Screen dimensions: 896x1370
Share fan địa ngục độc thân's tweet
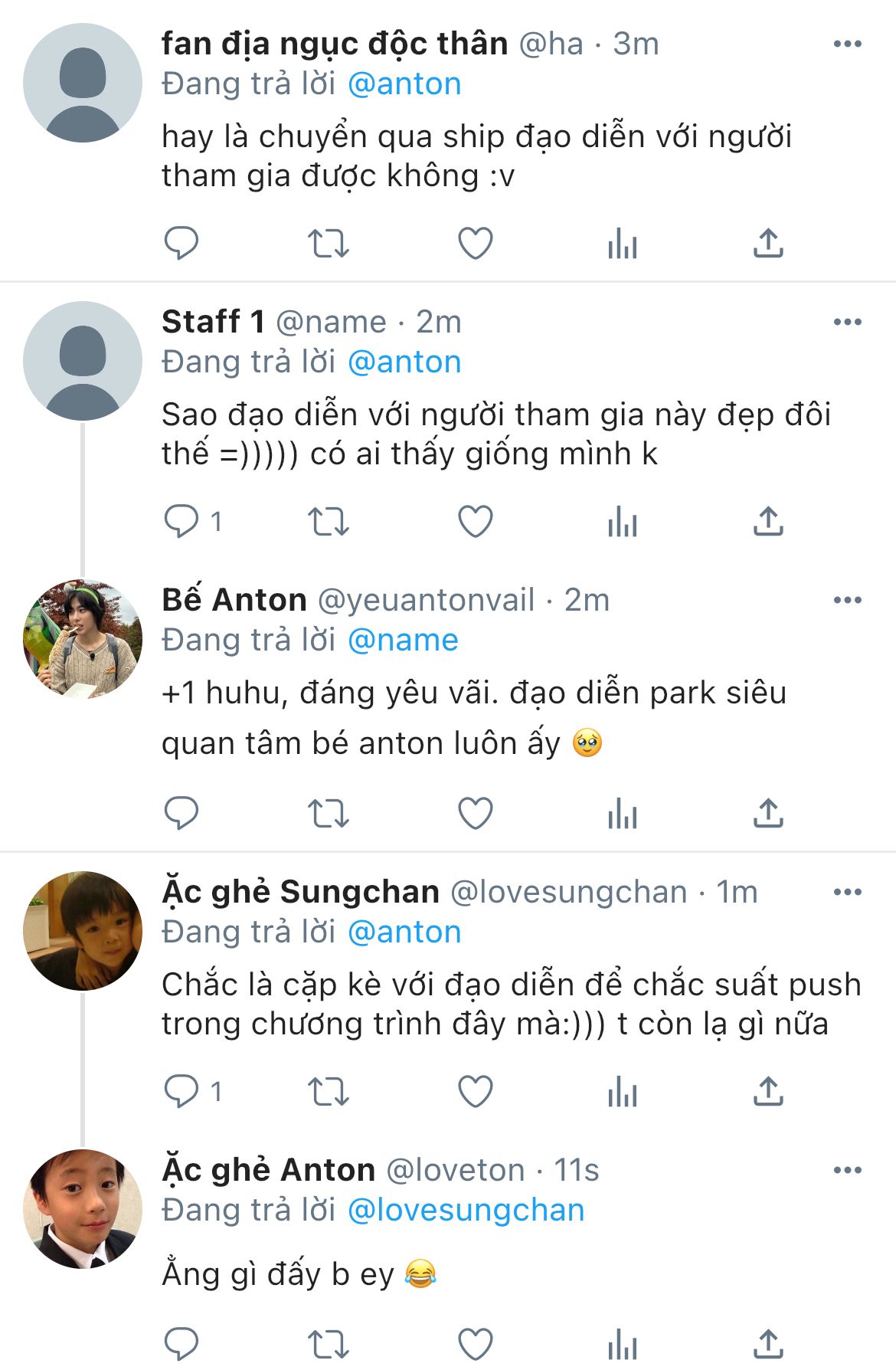click(x=768, y=244)
